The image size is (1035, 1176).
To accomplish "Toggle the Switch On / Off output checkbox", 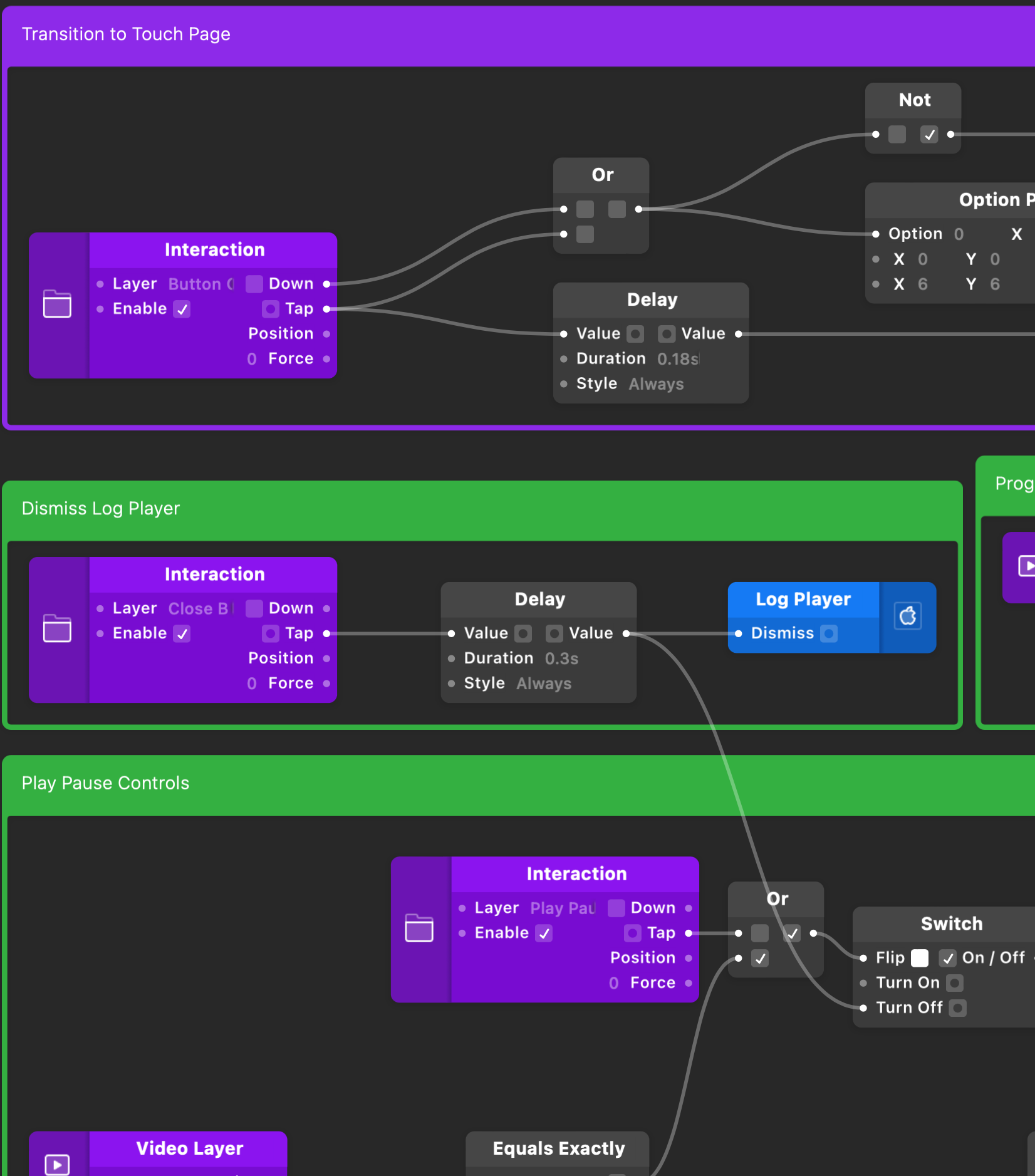I will [x=947, y=959].
